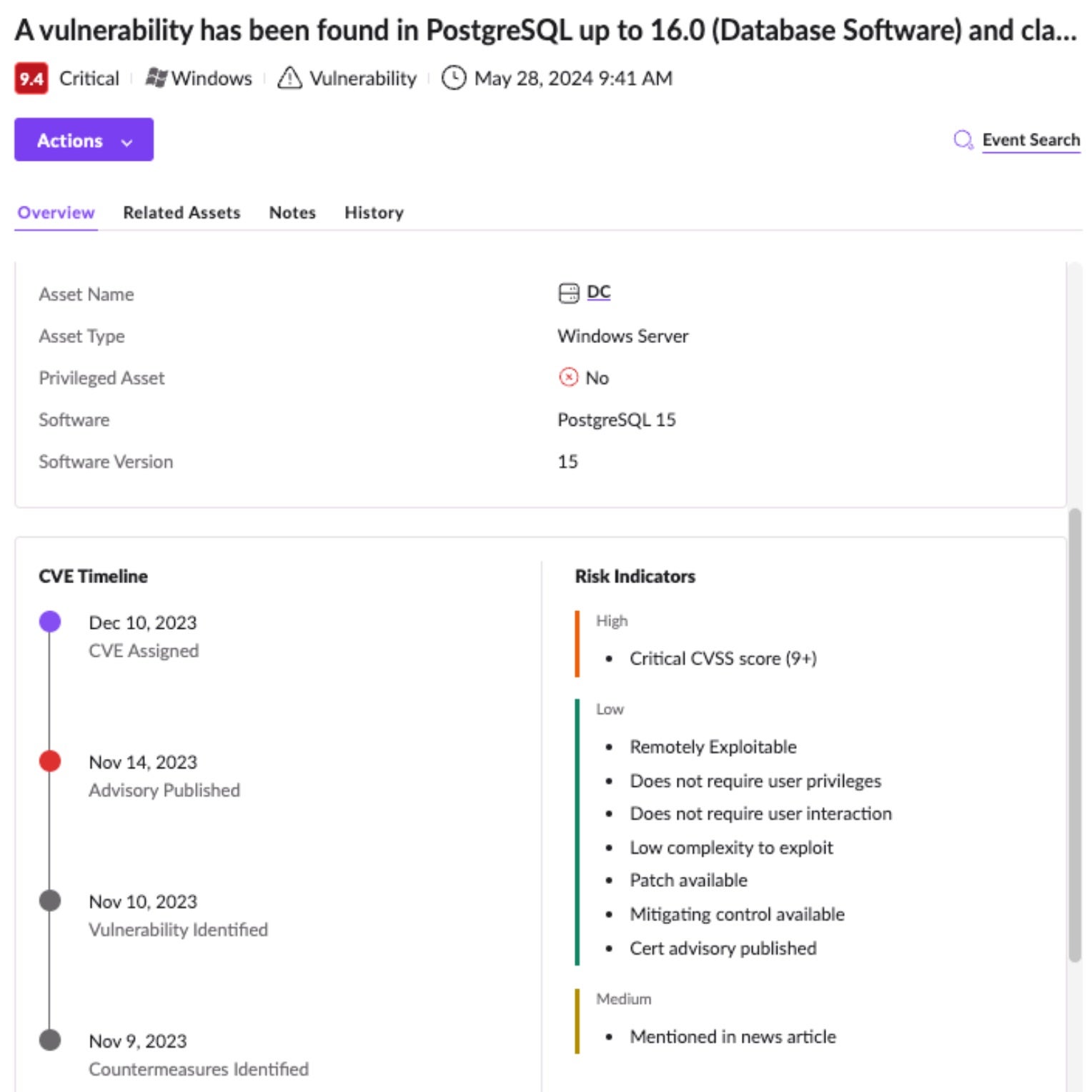Open the Event Search link

1031,140
